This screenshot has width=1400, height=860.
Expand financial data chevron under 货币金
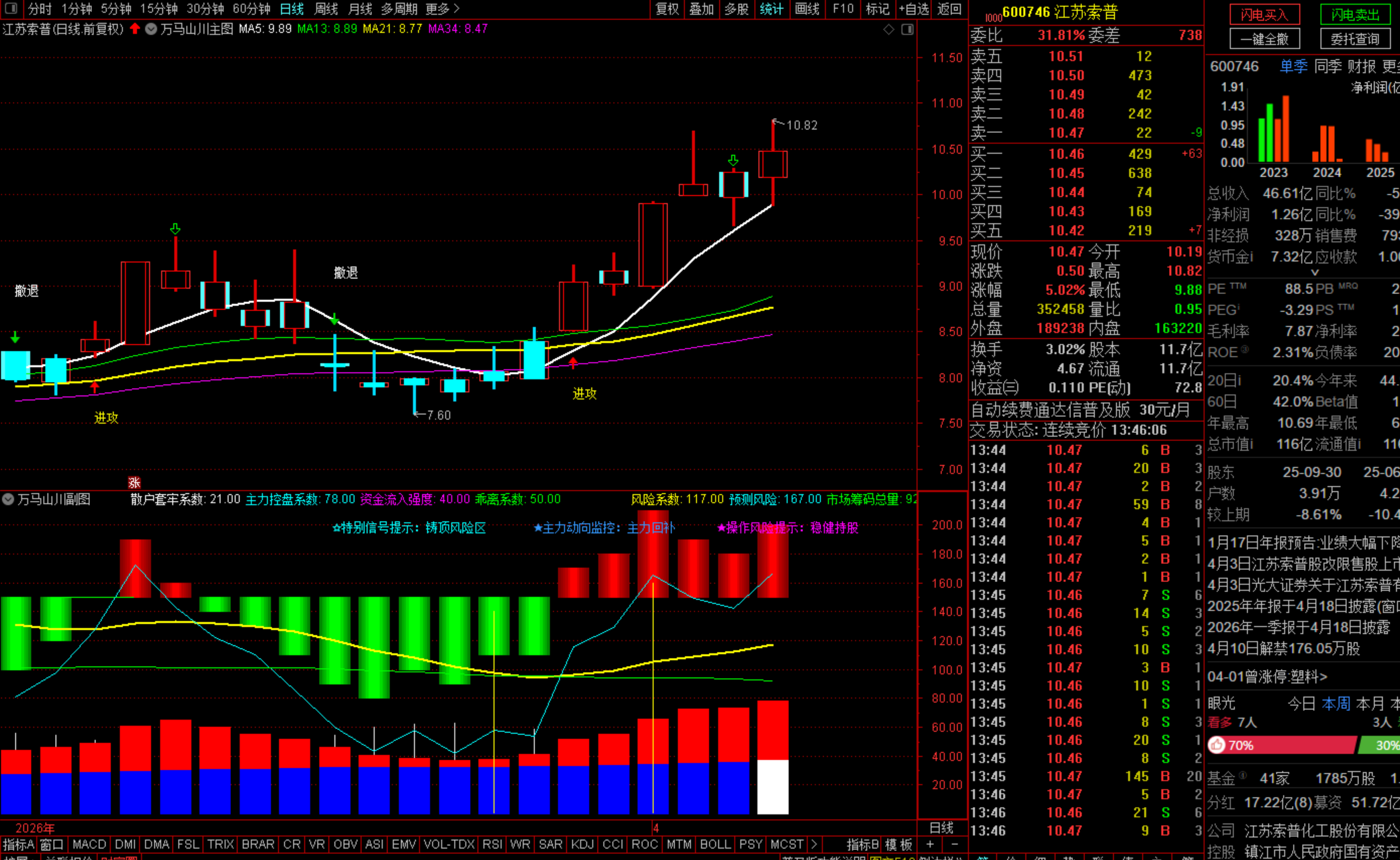pyautogui.click(x=1315, y=273)
